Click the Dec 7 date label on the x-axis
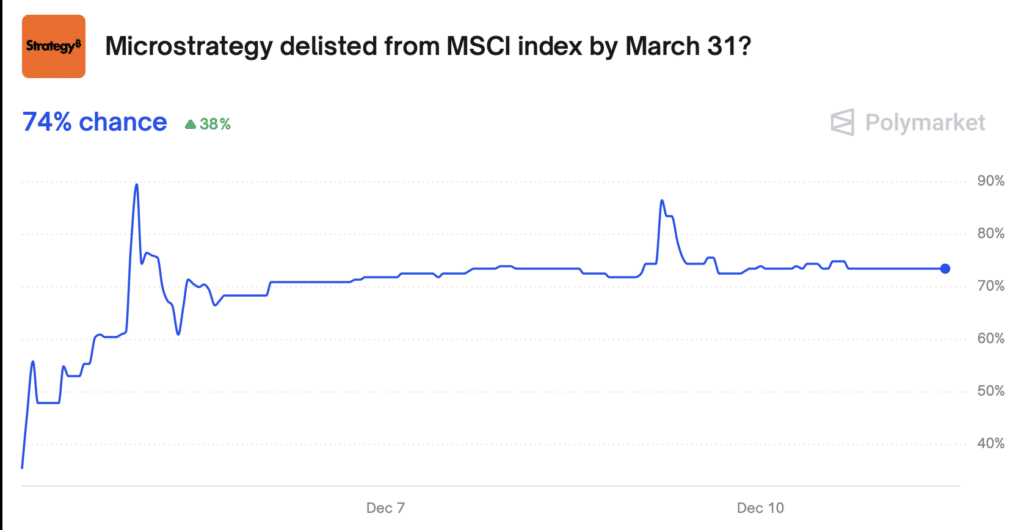The height and width of the screenshot is (530, 1024). (x=385, y=508)
